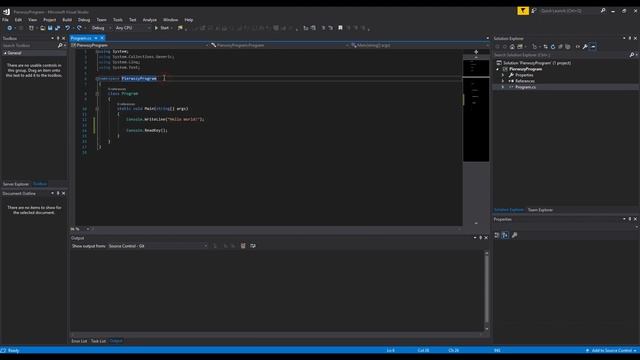Image resolution: width=640 pixels, height=360 pixels.
Task: Close the Program.cs editor tab
Action: (102, 38)
